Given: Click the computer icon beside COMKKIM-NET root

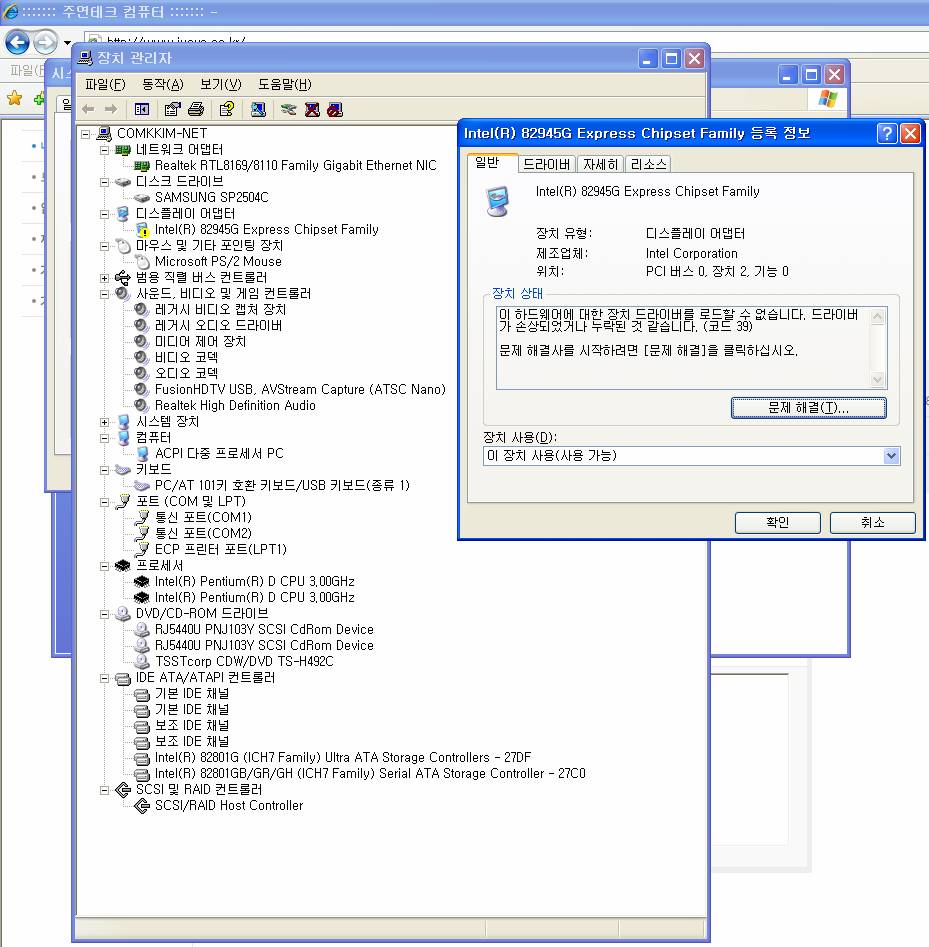Looking at the screenshot, I should (104, 133).
